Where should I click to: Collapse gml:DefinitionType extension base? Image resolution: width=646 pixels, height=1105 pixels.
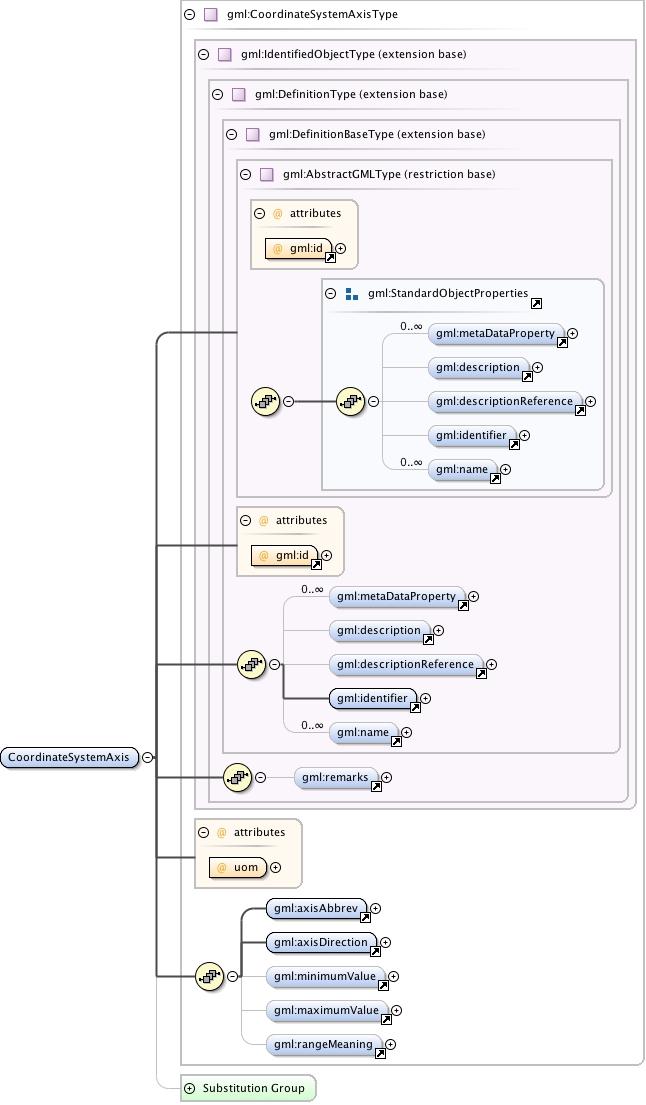218,94
